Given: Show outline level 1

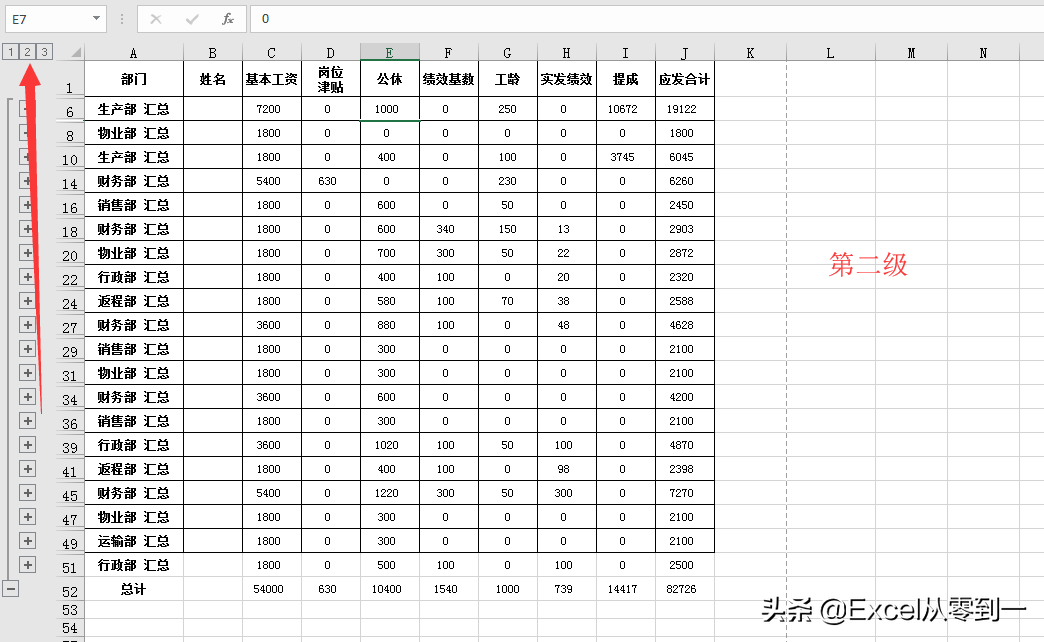Looking at the screenshot, I should [11, 51].
